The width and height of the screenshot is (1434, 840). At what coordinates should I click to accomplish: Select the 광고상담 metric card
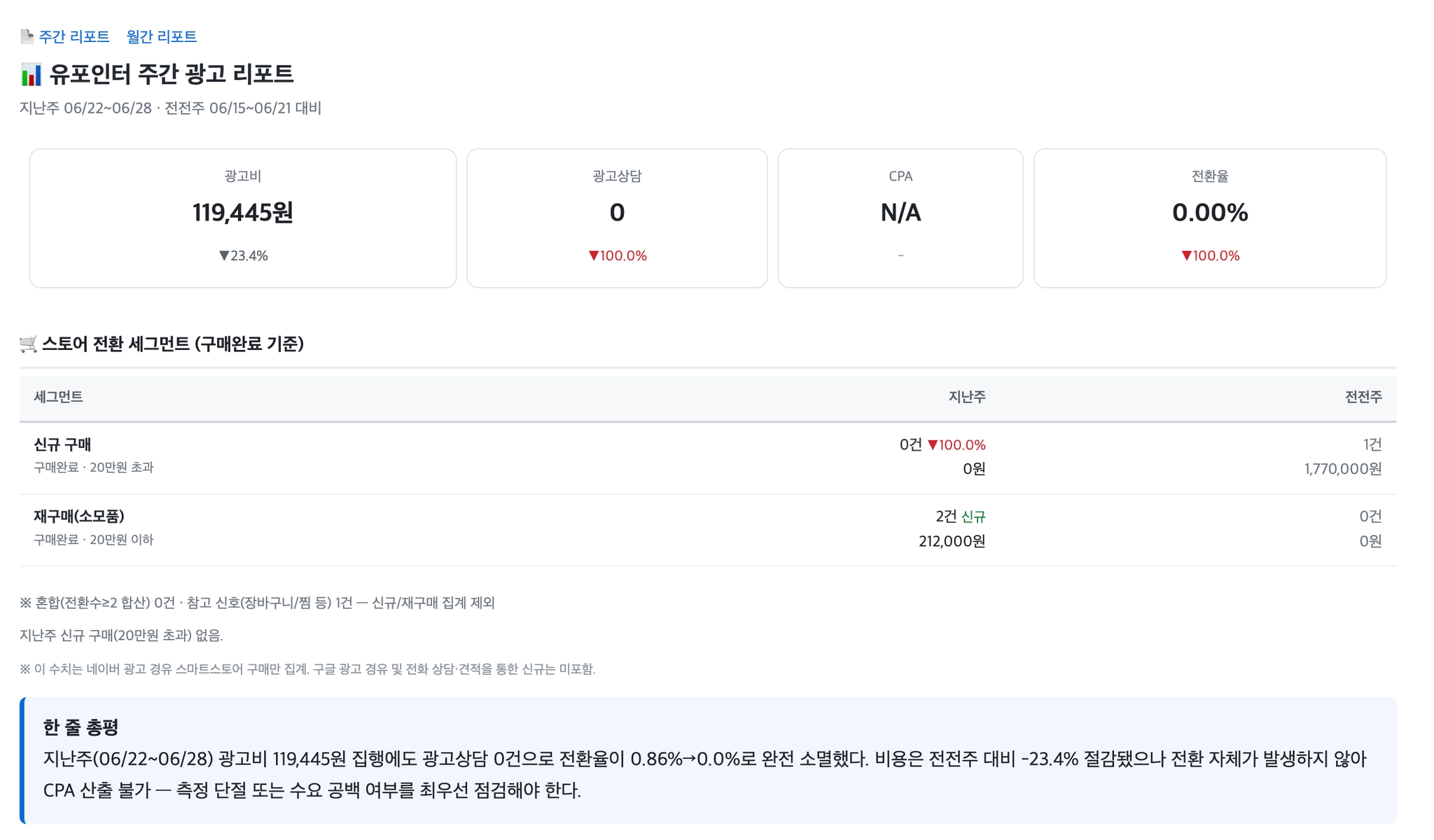coord(617,218)
